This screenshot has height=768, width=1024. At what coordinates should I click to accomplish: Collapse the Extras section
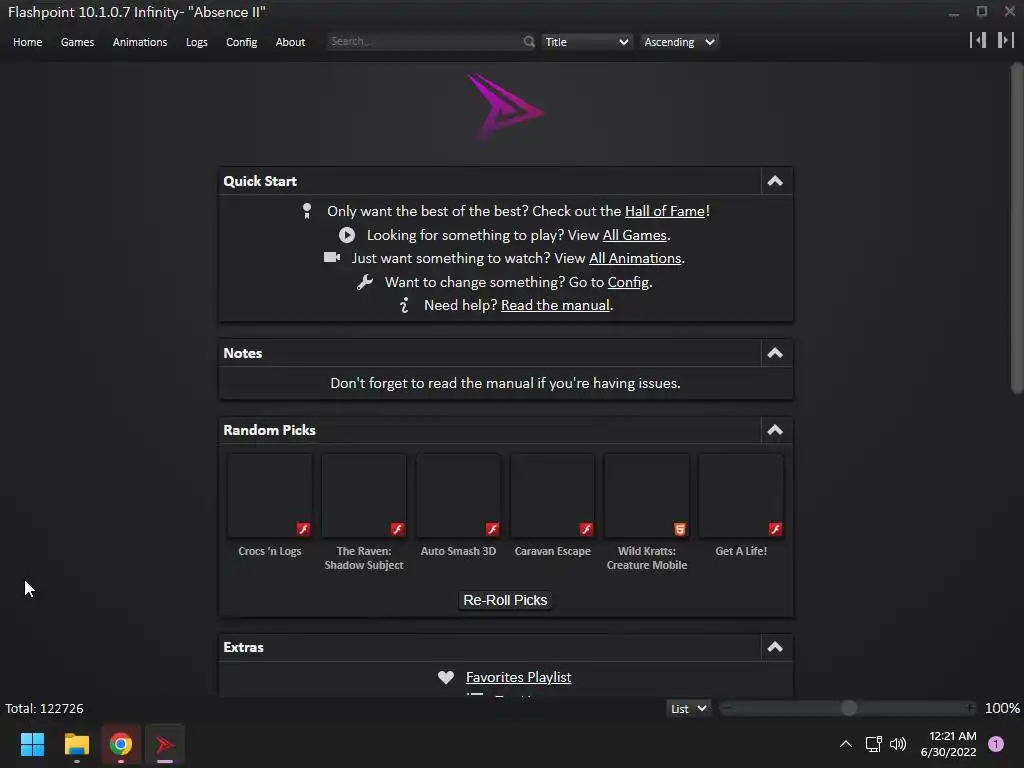775,647
